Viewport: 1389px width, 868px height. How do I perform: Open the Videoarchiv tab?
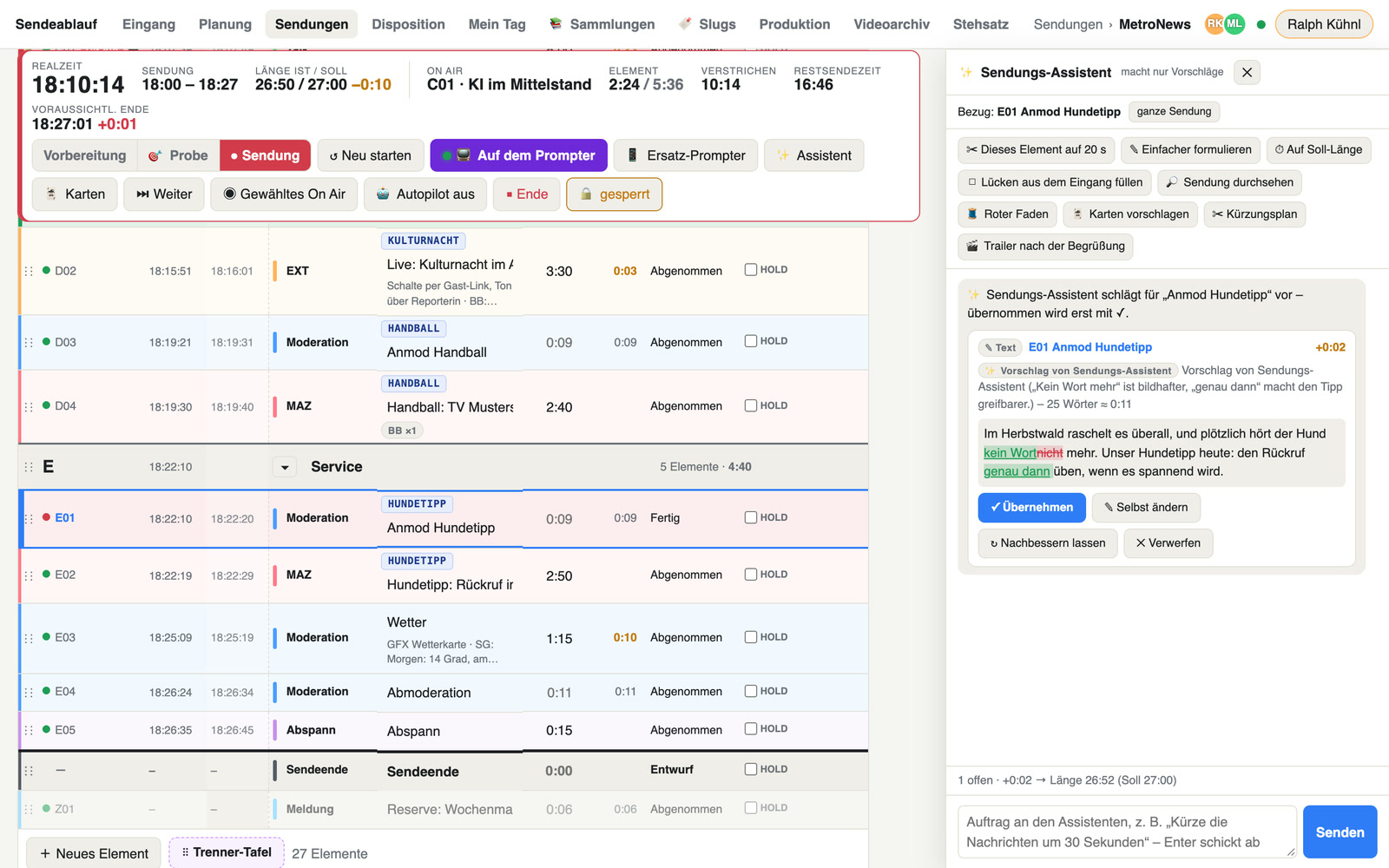[892, 24]
